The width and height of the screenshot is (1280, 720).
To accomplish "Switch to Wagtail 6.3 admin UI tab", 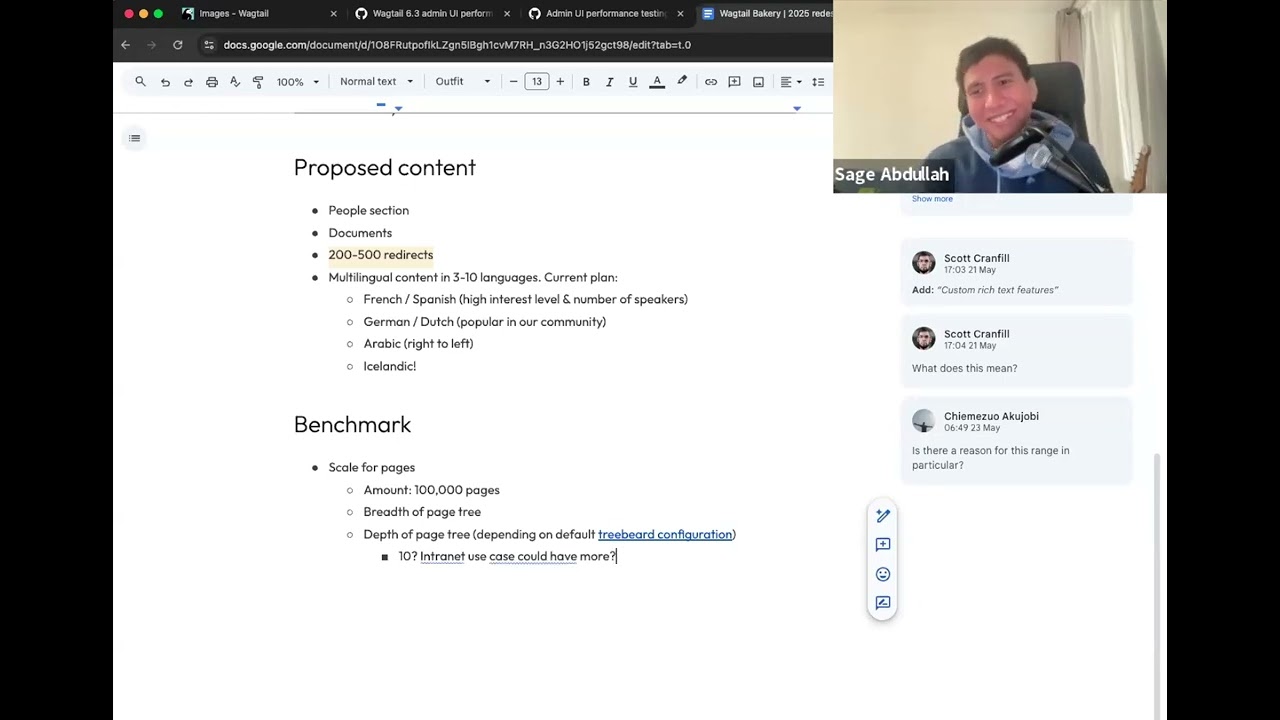I will point(432,14).
